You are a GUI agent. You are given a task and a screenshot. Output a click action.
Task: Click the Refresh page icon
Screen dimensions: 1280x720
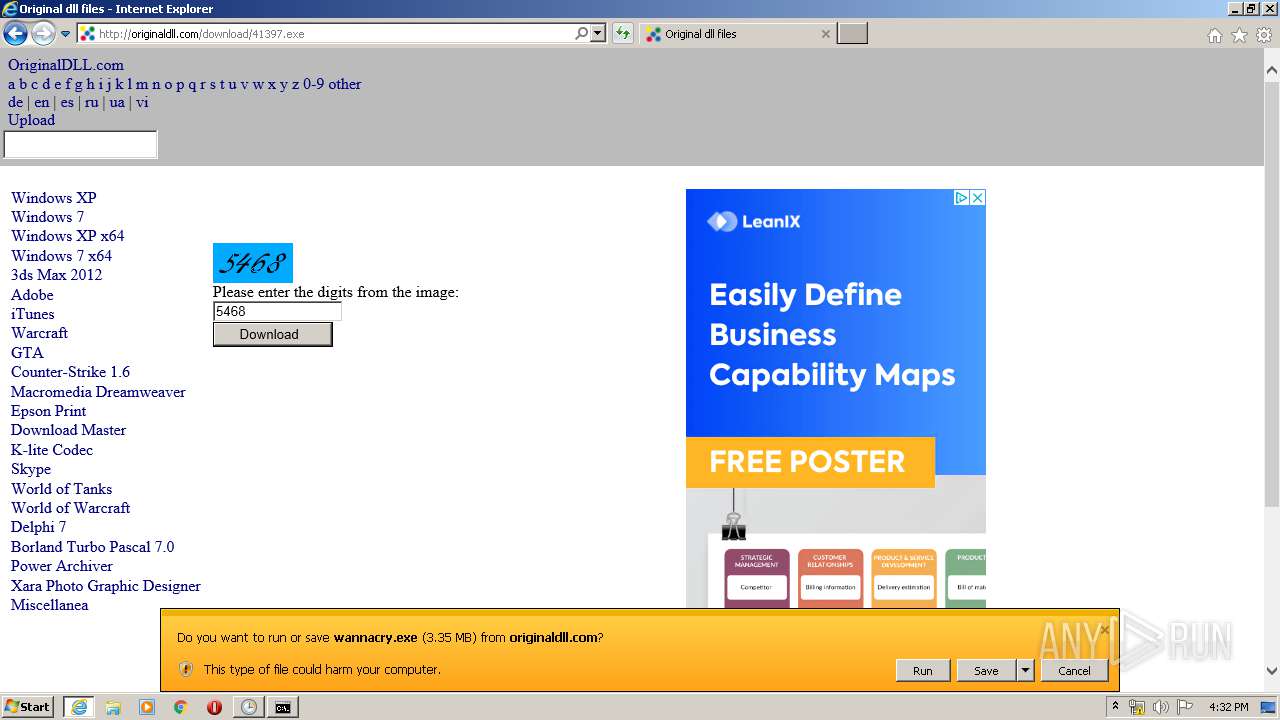(623, 34)
